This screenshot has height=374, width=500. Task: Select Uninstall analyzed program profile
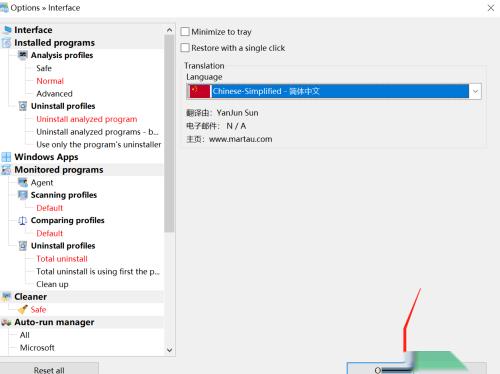(x=87, y=119)
